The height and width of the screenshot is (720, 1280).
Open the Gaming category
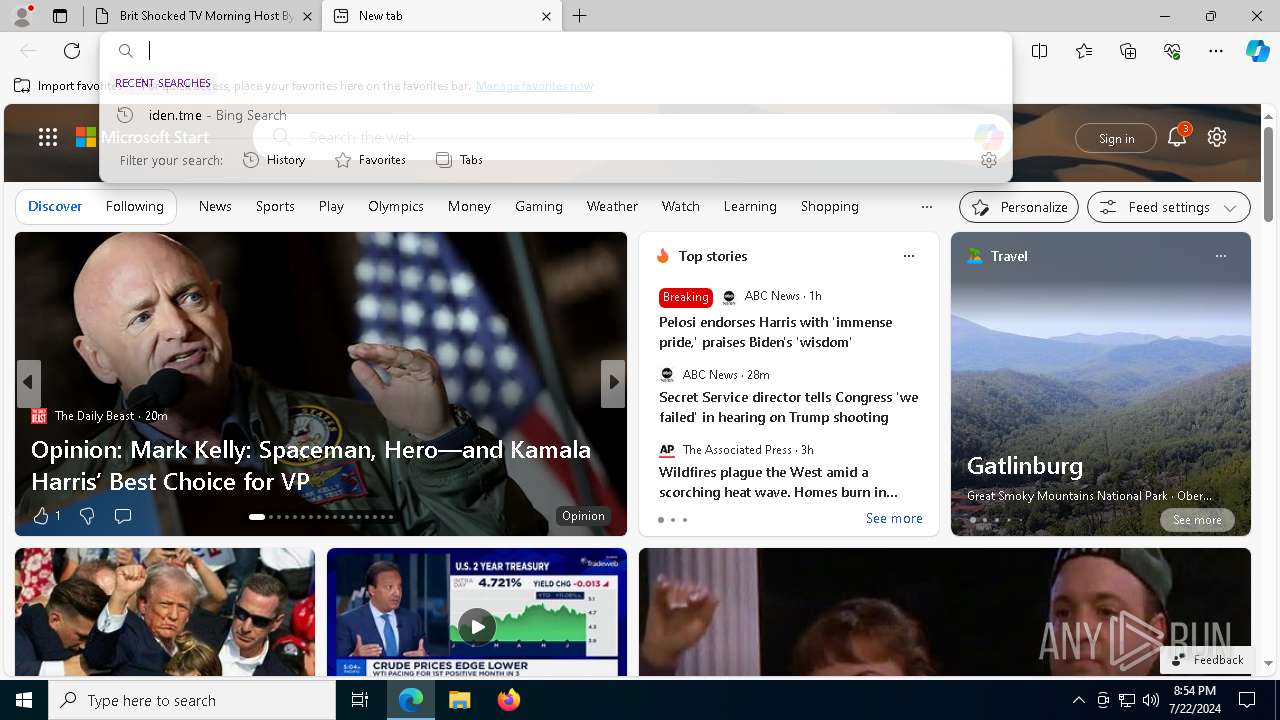click(539, 206)
